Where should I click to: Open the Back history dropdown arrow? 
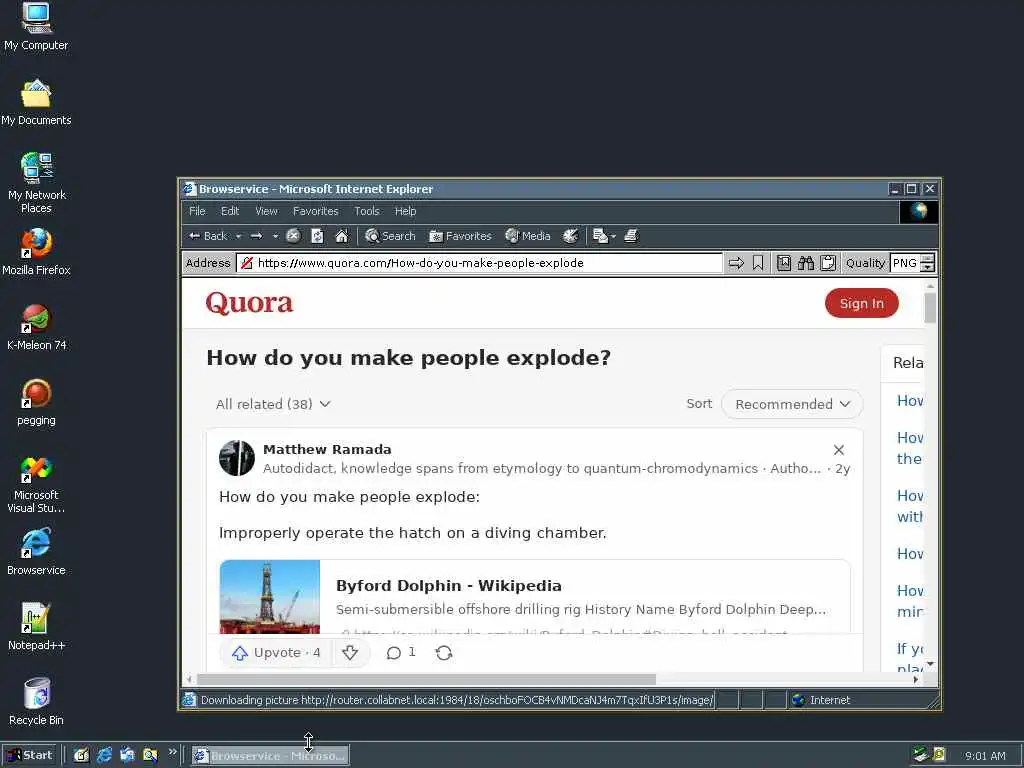238,236
